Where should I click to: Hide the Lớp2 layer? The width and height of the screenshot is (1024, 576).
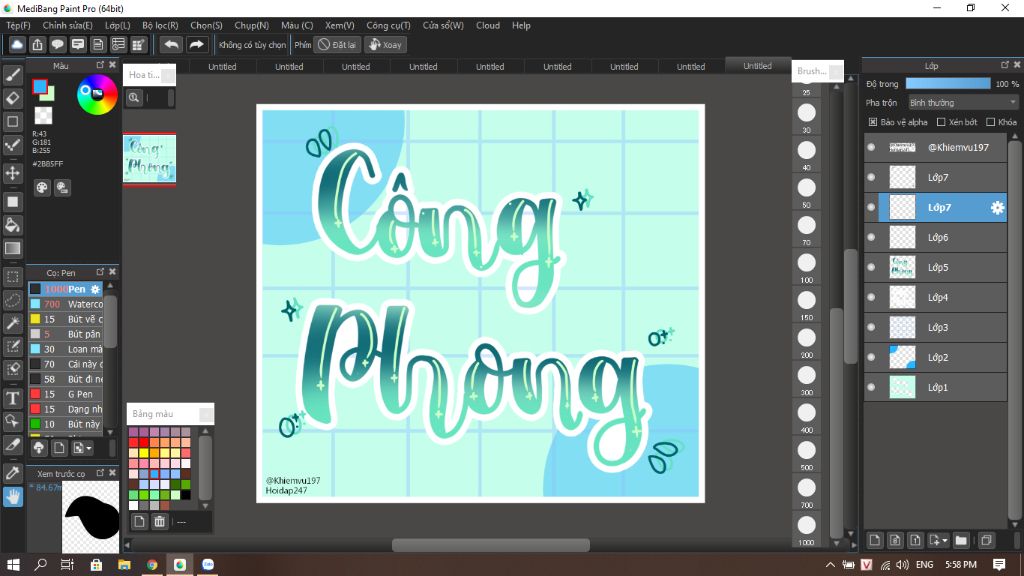coord(871,357)
